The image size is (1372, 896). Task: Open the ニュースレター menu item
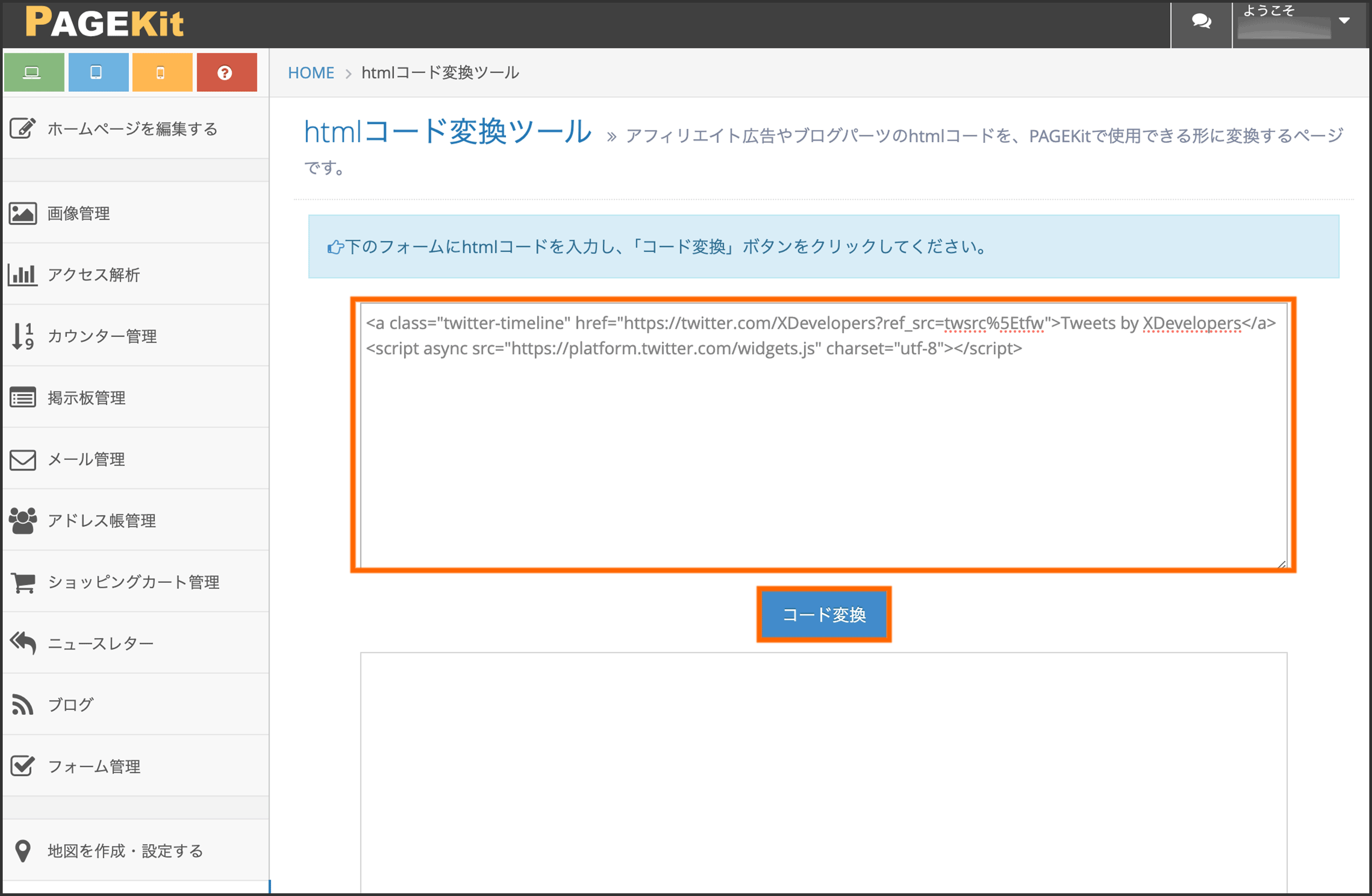(x=136, y=644)
